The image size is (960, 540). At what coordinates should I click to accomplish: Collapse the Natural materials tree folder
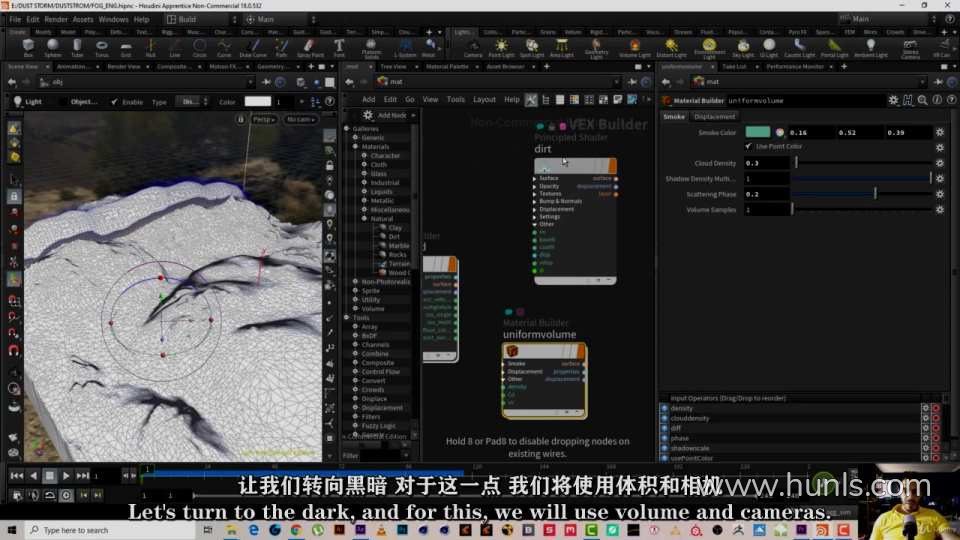364,219
